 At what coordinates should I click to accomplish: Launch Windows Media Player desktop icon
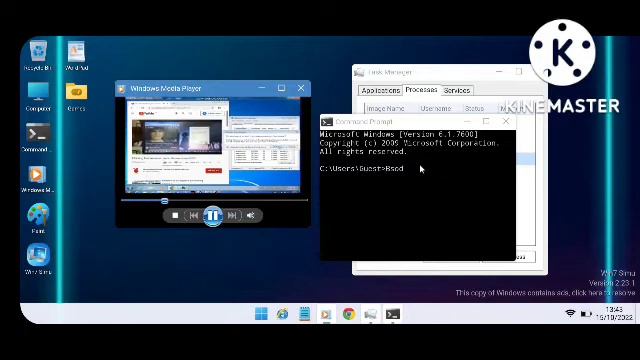(37, 178)
